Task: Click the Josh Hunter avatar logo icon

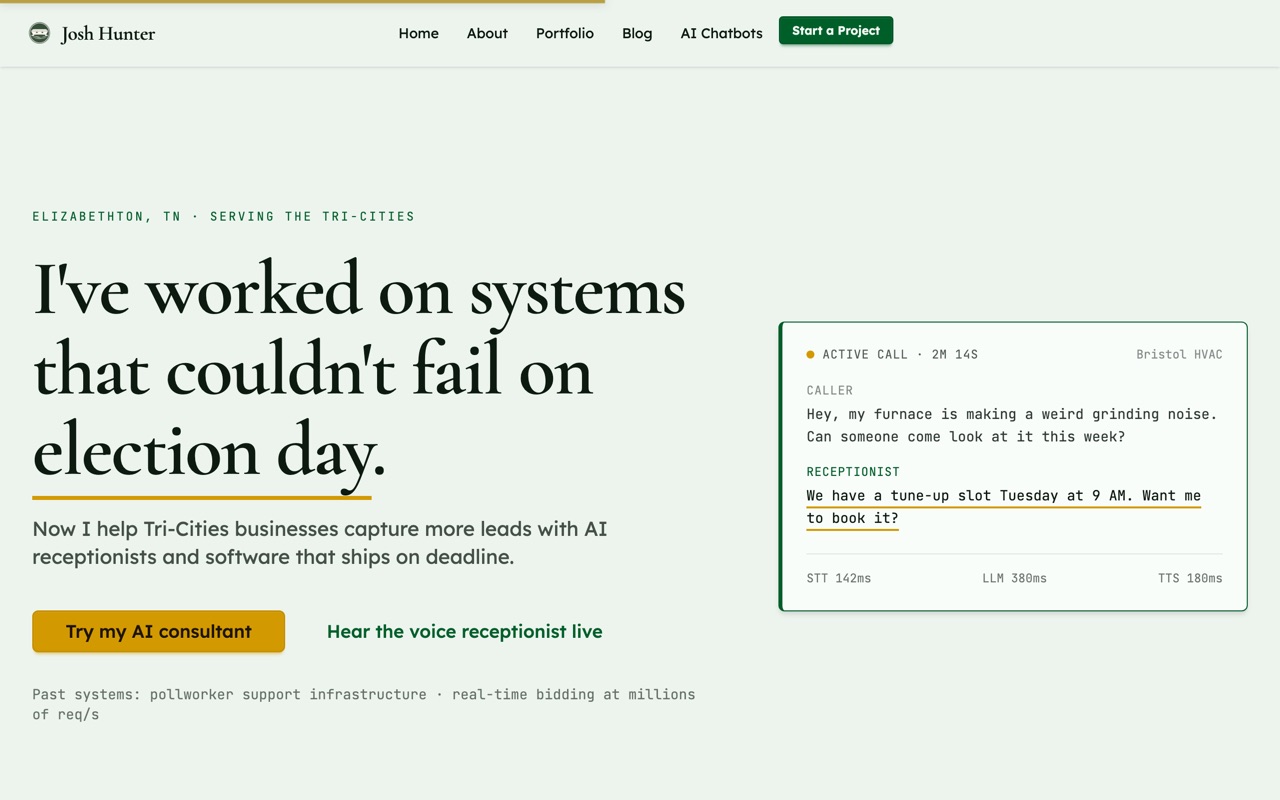Action: 39,33
